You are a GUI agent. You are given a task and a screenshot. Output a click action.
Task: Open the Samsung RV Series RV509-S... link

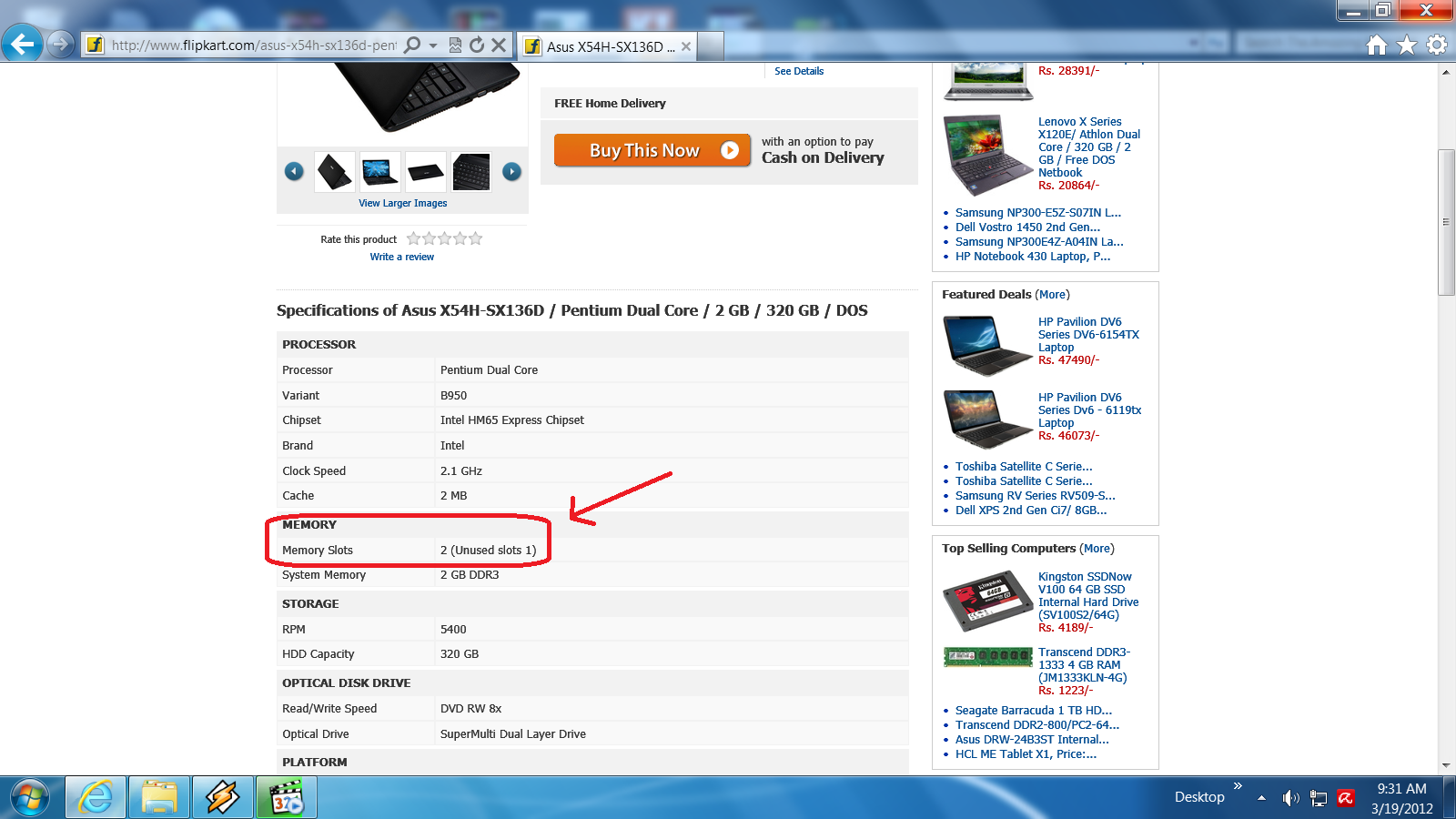tap(1035, 496)
